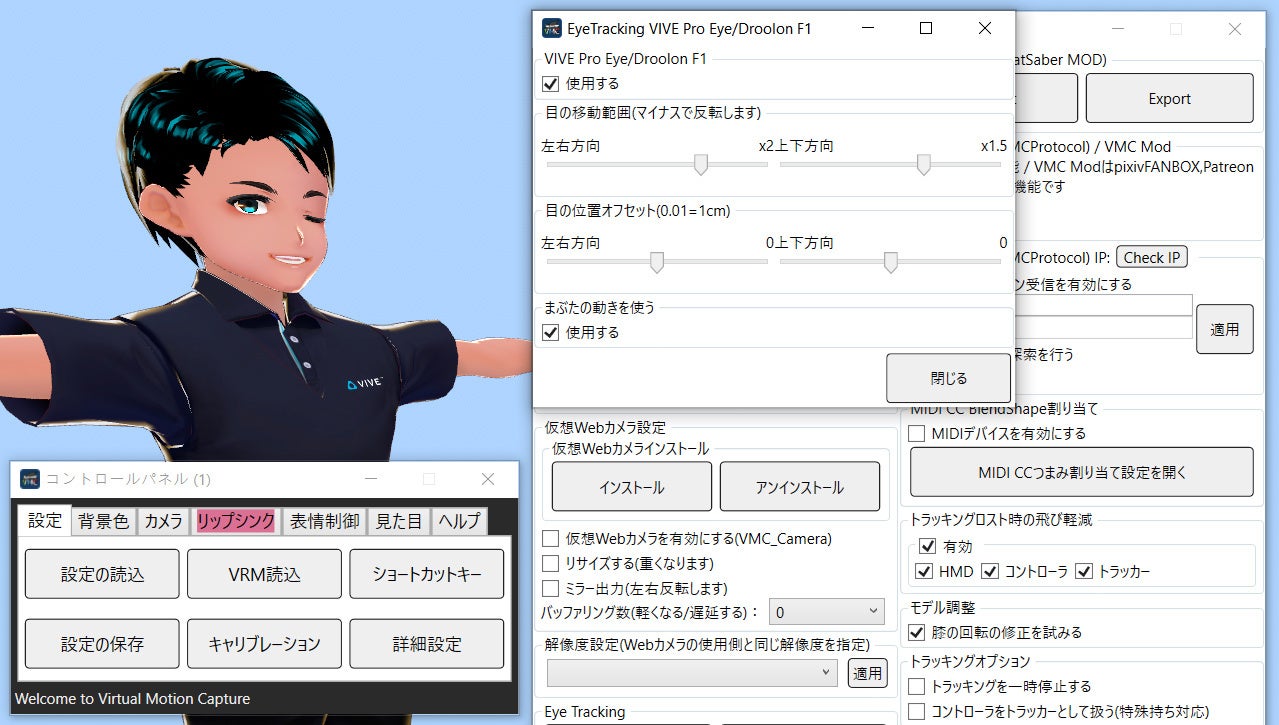Click the 目の移動範囲 左右方向 slider thumb
1279x725 pixels.
(701, 164)
